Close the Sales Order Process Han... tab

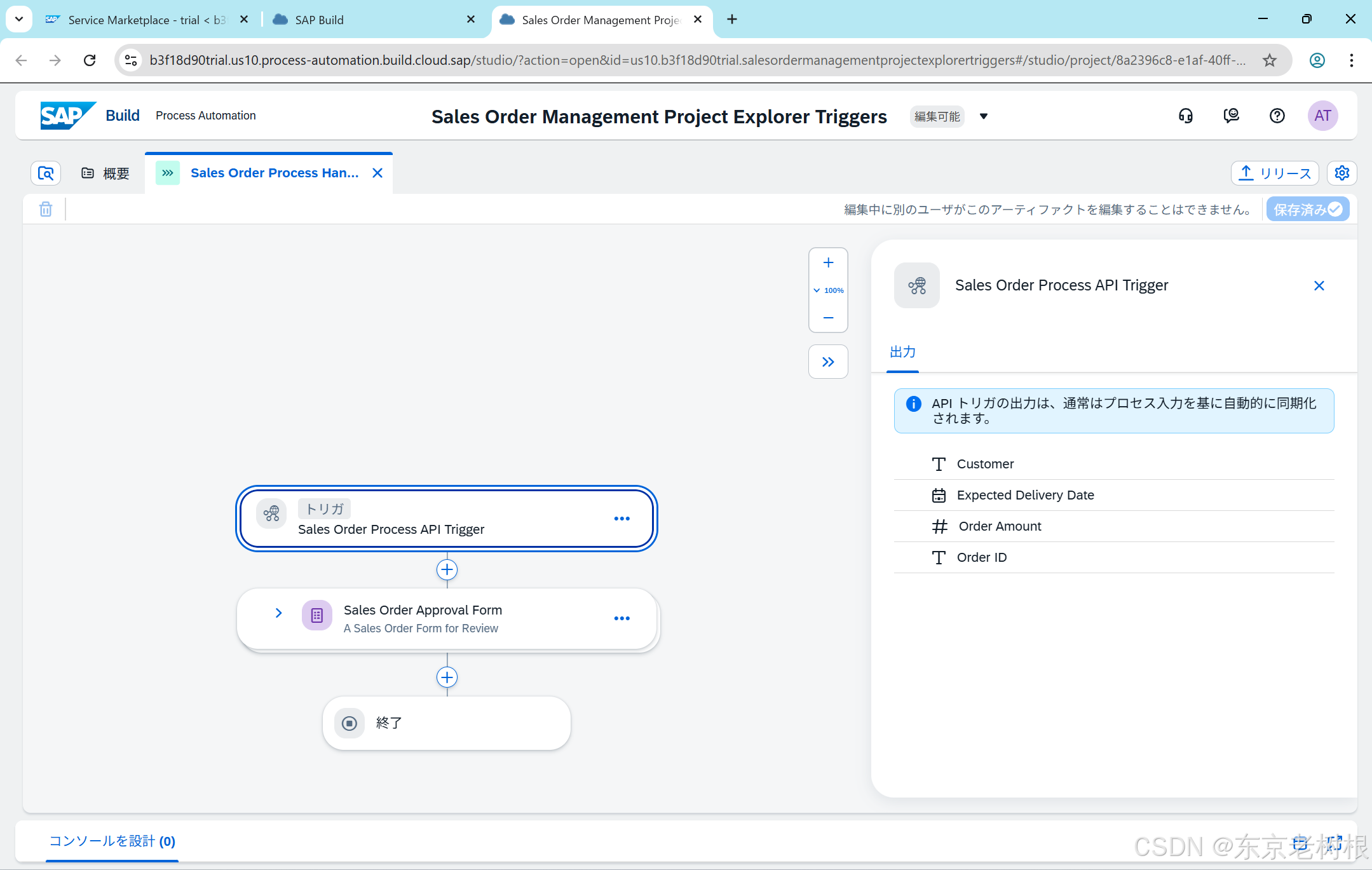[377, 173]
